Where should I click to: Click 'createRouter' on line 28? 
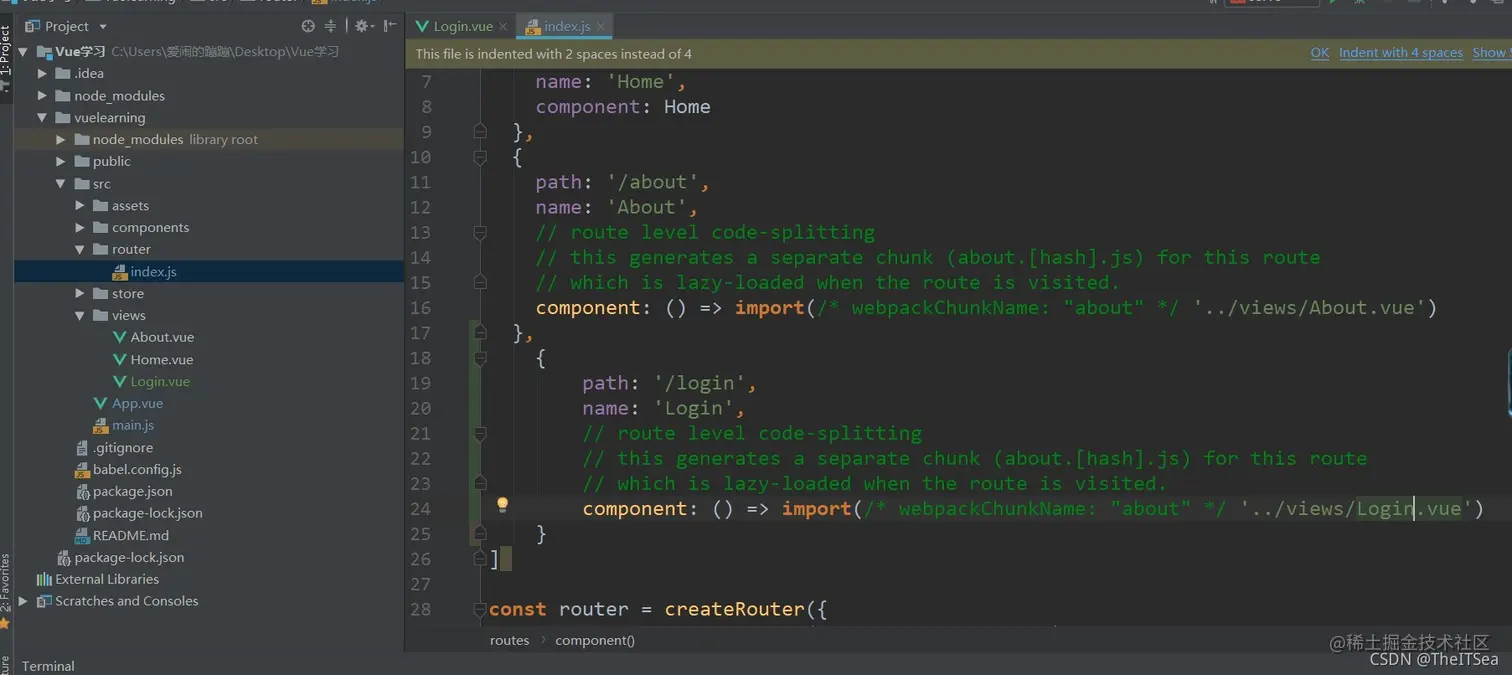(734, 609)
